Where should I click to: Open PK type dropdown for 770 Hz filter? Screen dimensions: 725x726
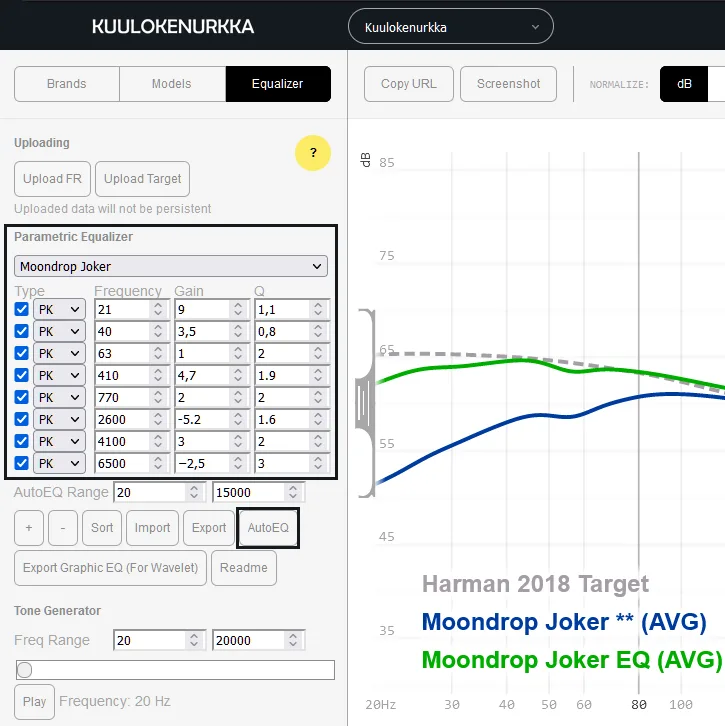(x=59, y=397)
